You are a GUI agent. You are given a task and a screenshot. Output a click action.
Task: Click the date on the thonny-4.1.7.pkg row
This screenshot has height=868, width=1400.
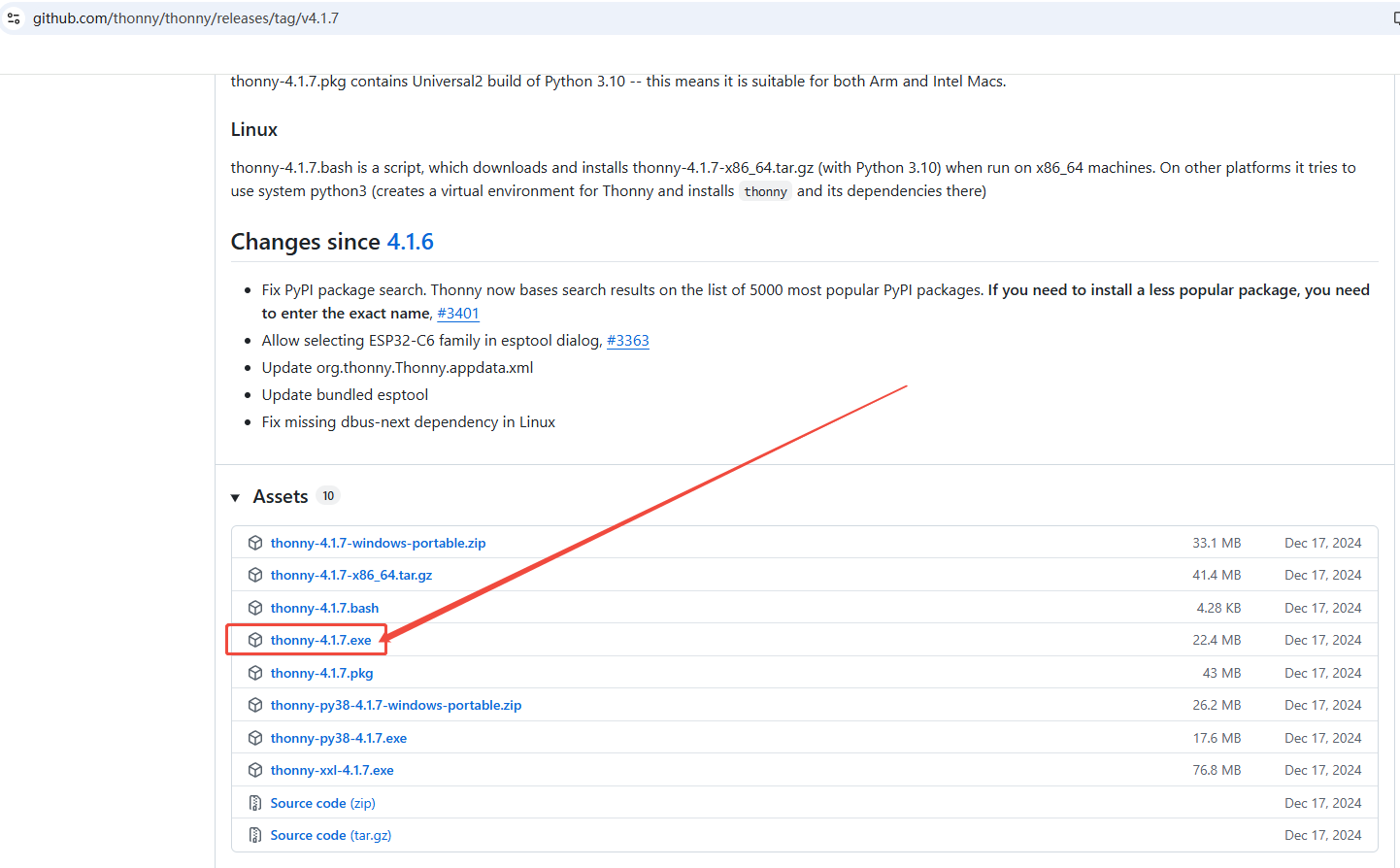coord(1322,673)
